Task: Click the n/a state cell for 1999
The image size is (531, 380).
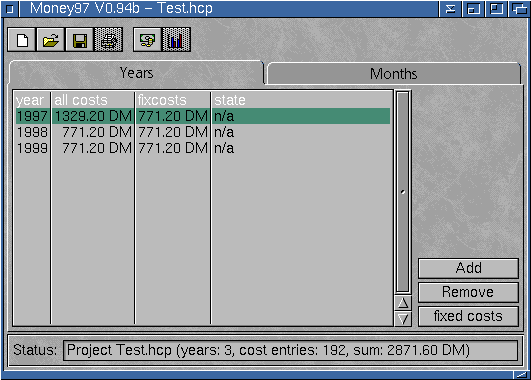Action: coord(224,148)
